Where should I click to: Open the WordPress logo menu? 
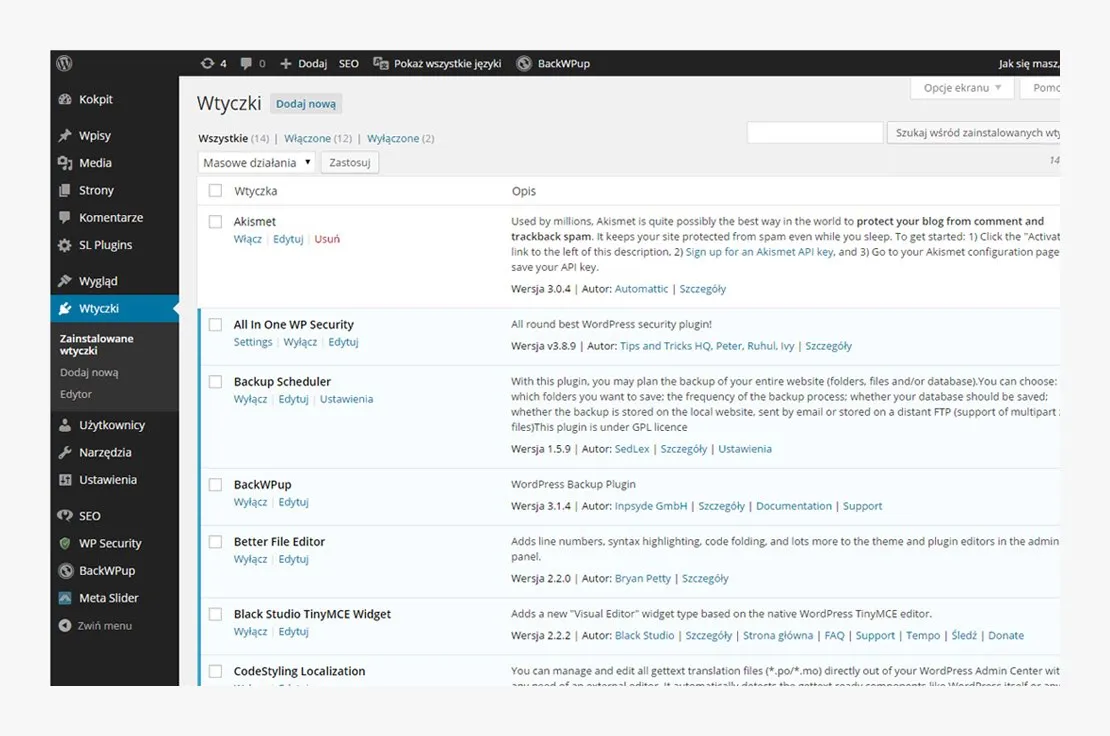63,62
